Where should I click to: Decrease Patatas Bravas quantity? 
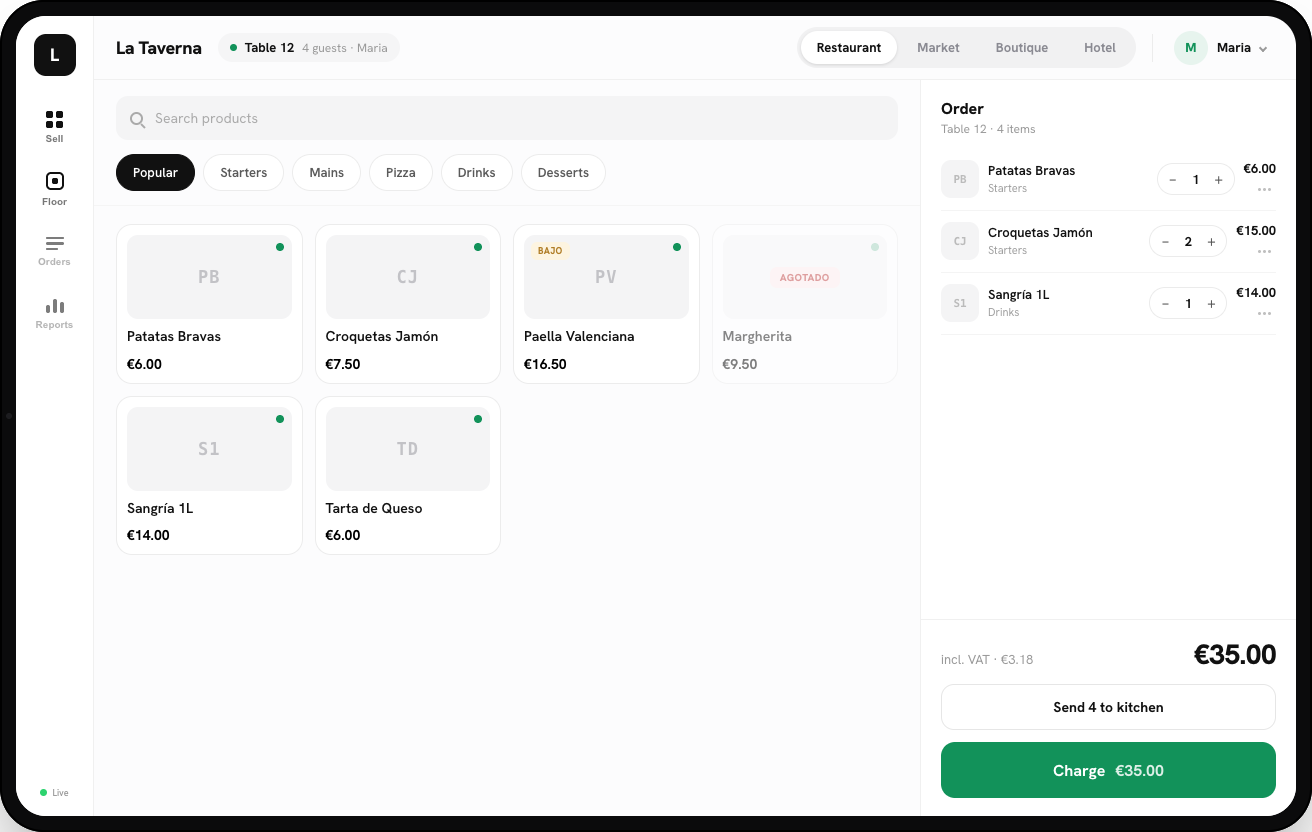1173,180
